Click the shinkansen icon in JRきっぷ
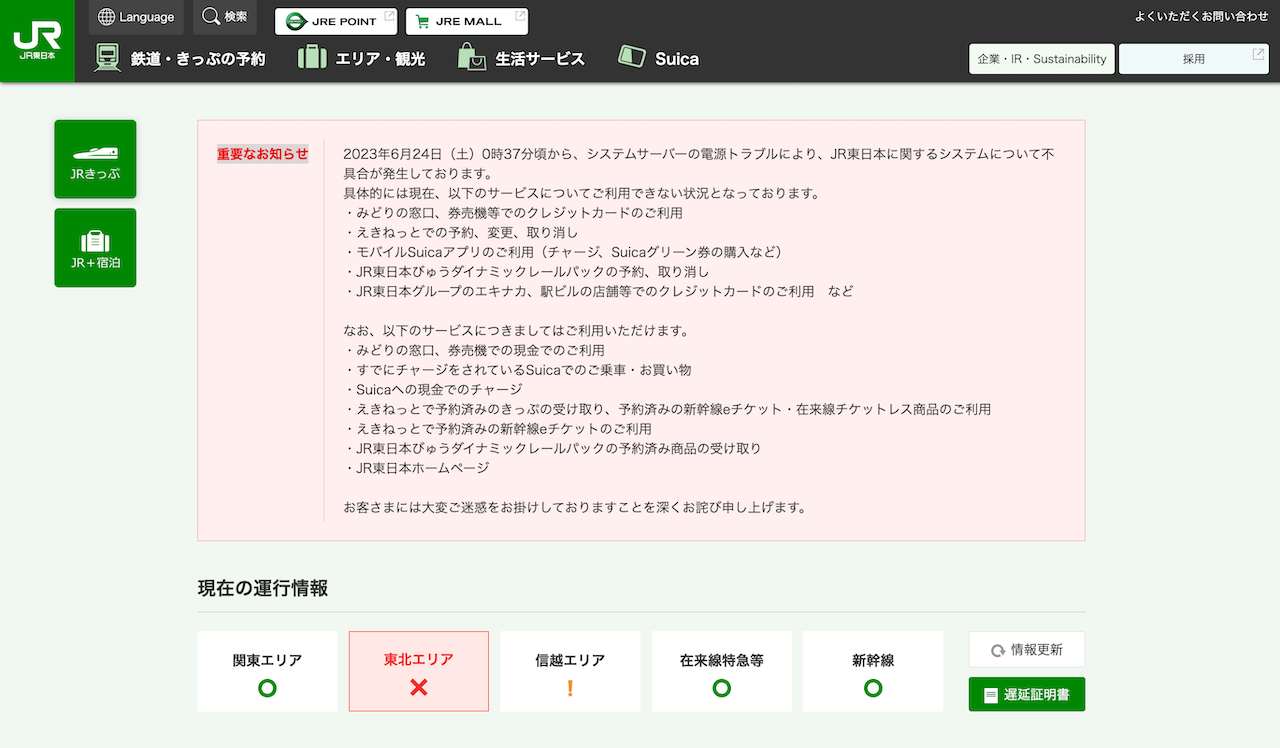1280x748 pixels. 95,152
